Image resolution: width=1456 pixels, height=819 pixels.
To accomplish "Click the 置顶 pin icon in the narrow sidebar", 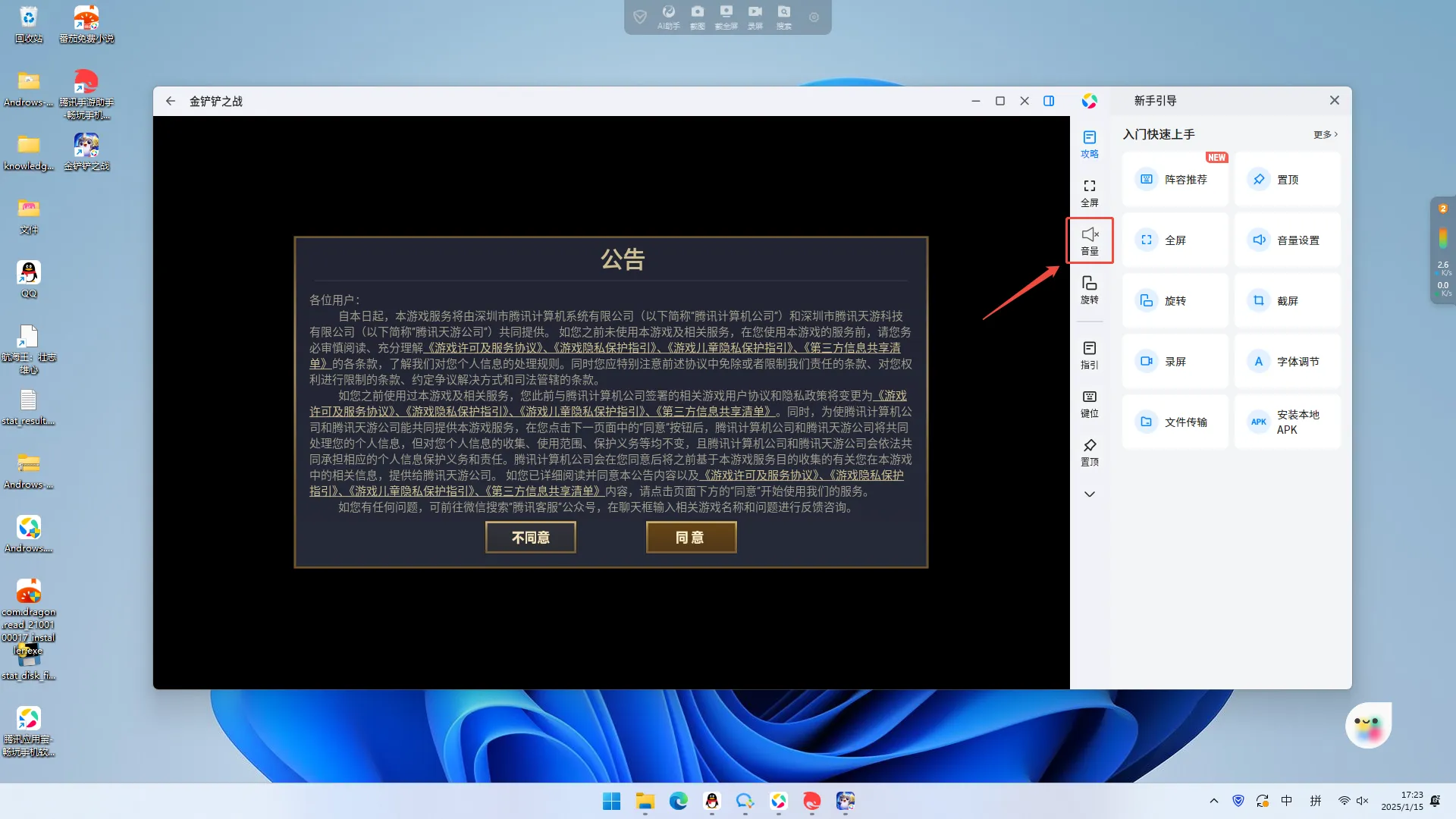I will pos(1089,452).
